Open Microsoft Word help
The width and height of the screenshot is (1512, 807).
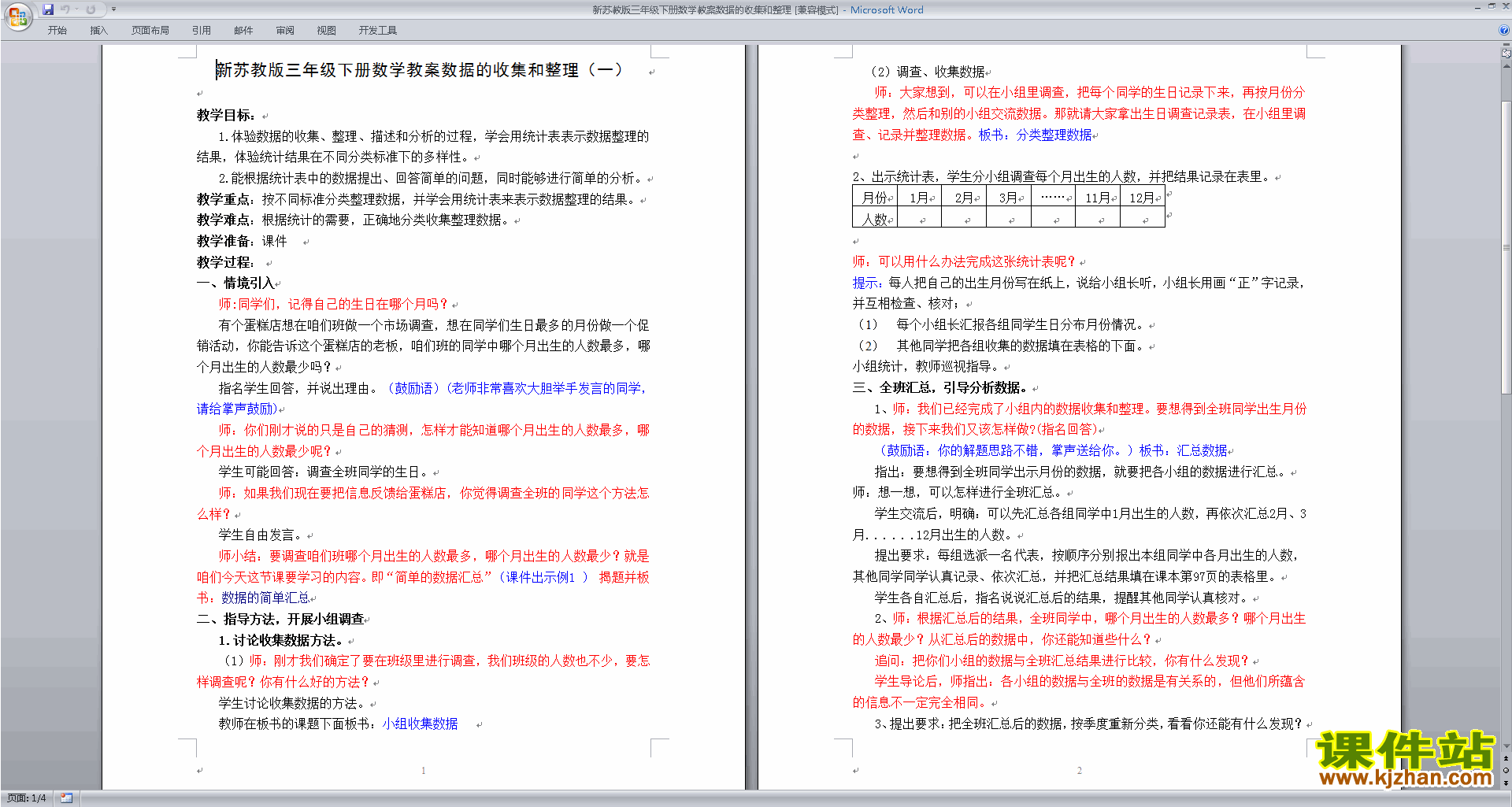tap(1504, 30)
